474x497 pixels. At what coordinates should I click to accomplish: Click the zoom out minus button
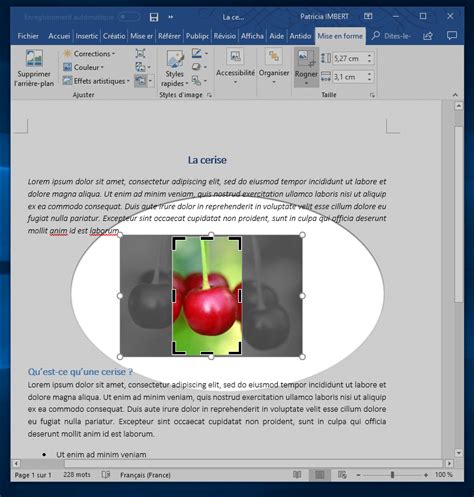(x=358, y=475)
